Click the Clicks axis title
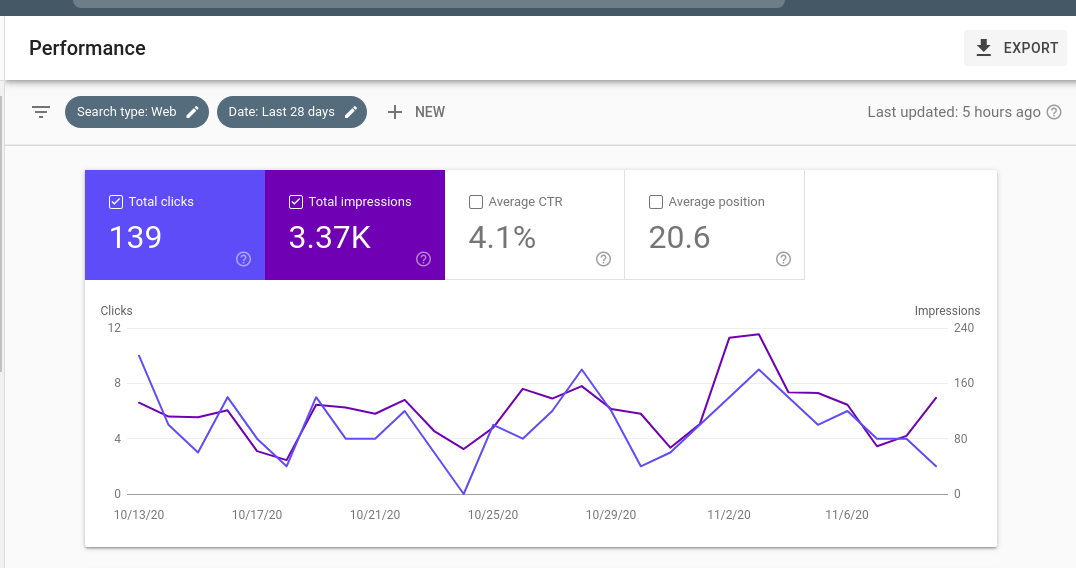 coord(116,311)
